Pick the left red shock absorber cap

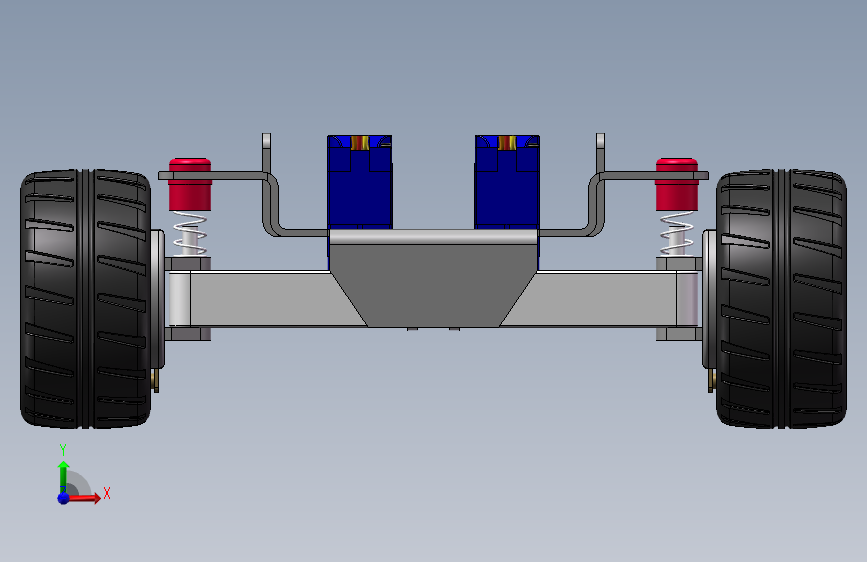(x=190, y=185)
